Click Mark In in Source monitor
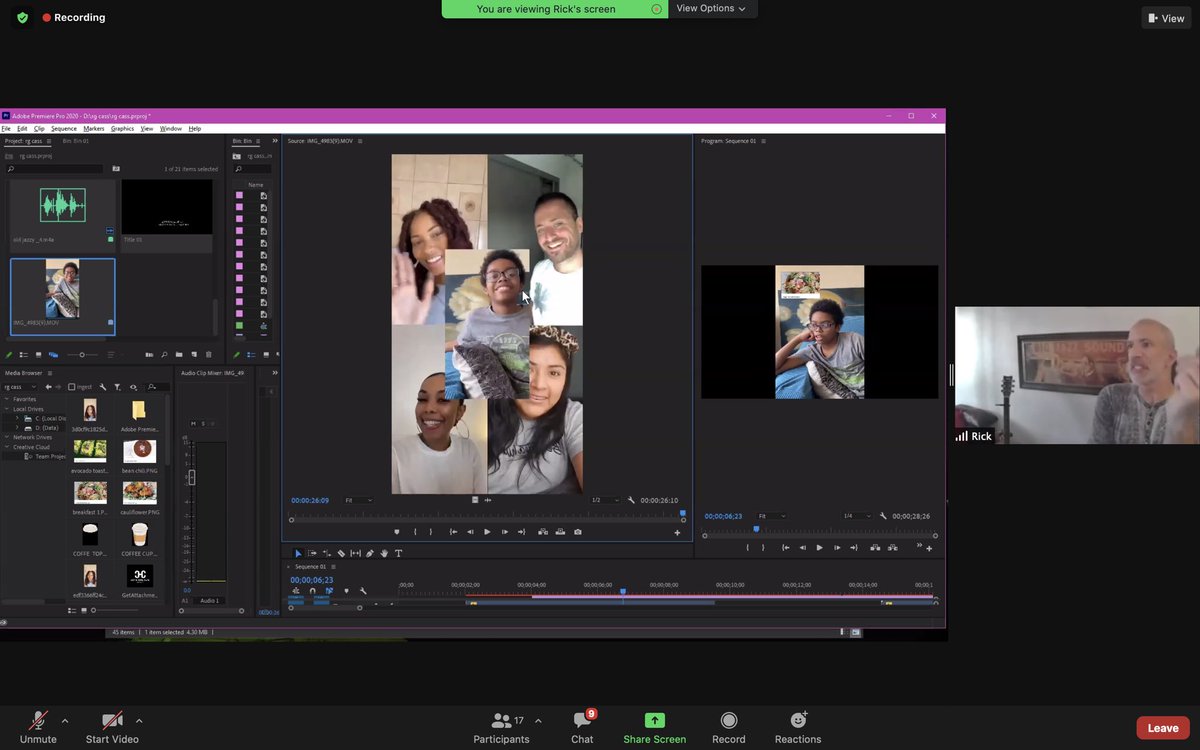 pyautogui.click(x=415, y=532)
